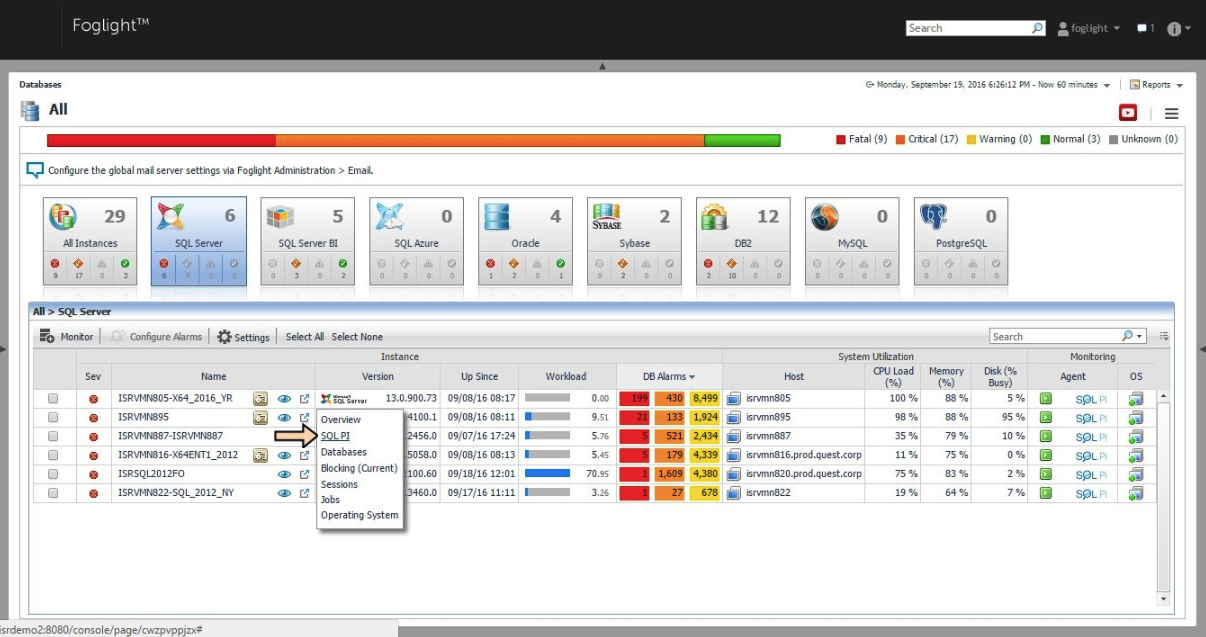
Task: Click the SQL PI icon in isrvmn820.prod.quest.corp row
Action: [x=1090, y=474]
